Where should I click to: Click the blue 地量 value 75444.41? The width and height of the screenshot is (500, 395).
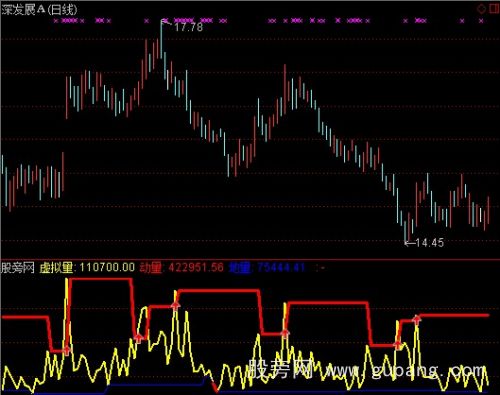coord(281,267)
